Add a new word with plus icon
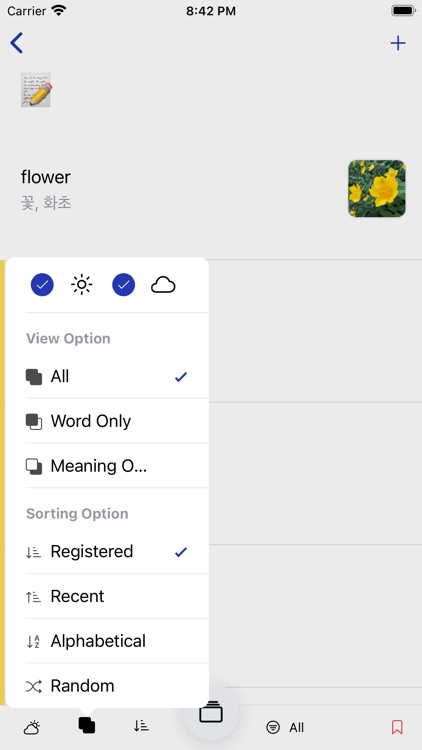This screenshot has height=750, width=422. click(398, 44)
